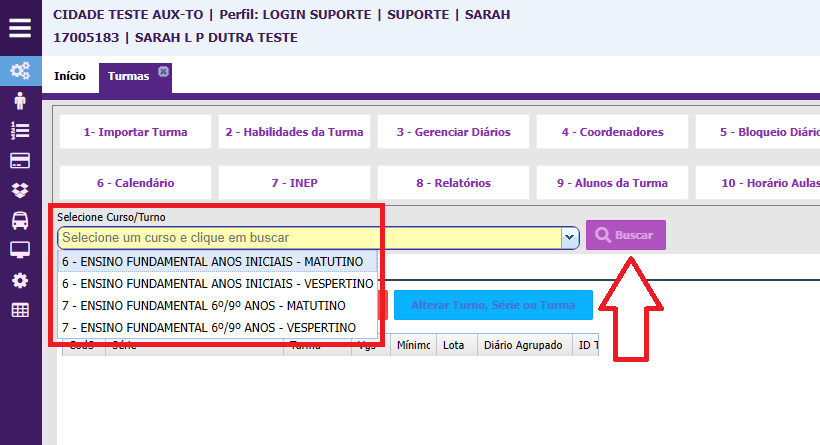Click the monitor icon in sidebar
Image resolution: width=820 pixels, height=445 pixels.
20,250
